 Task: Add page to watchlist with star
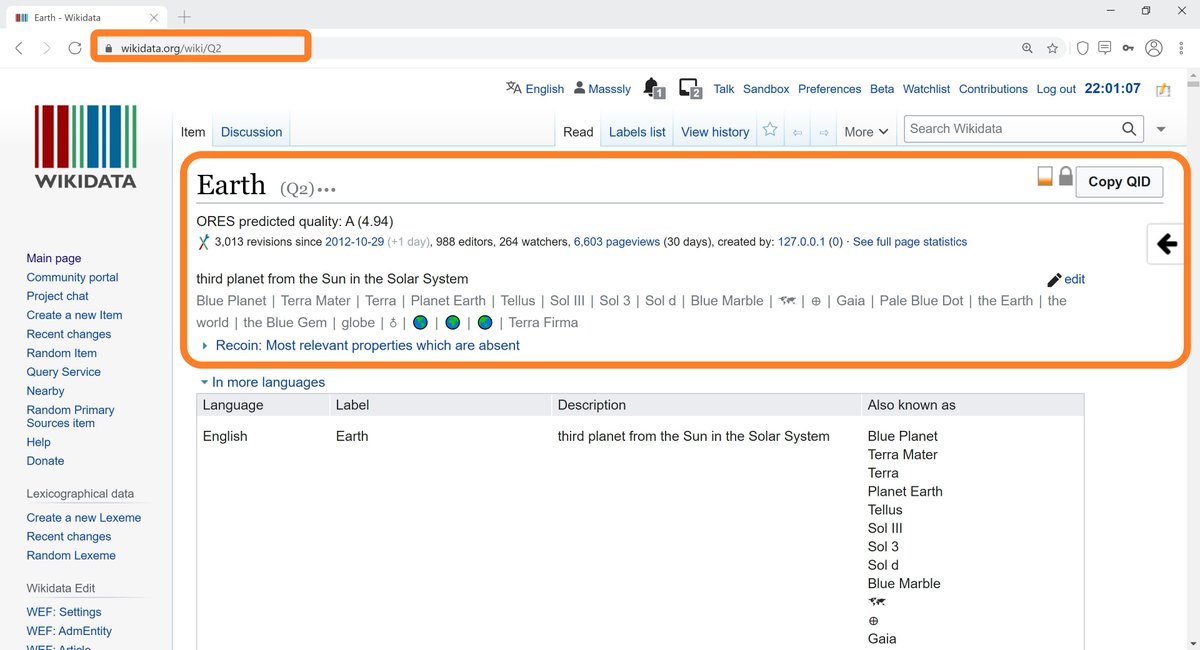(x=770, y=130)
